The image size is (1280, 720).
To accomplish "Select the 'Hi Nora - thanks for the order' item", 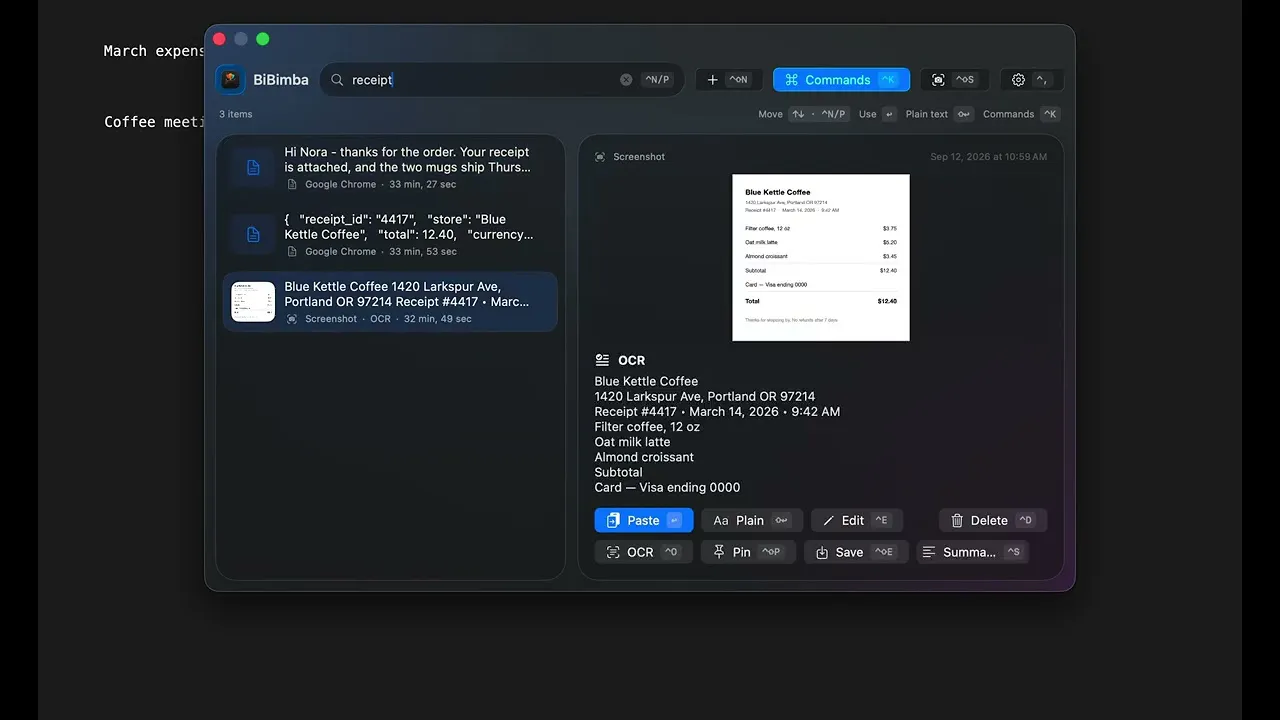I will (x=390, y=167).
